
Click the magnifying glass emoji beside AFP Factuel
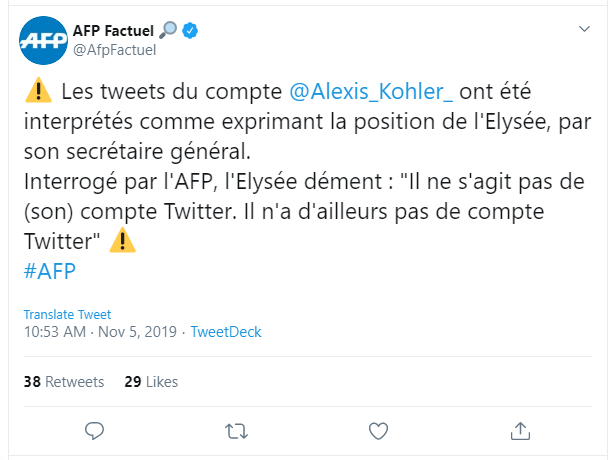coord(167,30)
